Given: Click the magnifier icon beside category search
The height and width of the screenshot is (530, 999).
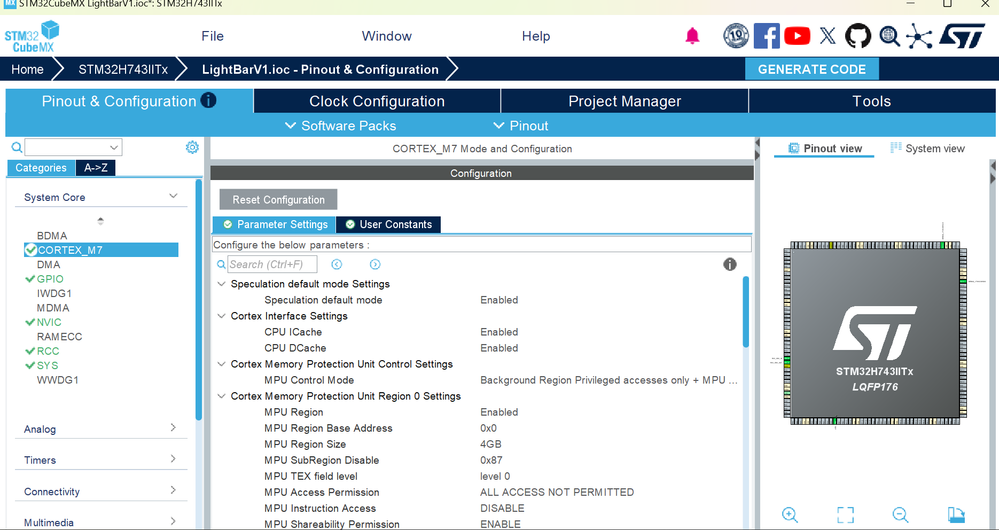Looking at the screenshot, I should [x=17, y=147].
